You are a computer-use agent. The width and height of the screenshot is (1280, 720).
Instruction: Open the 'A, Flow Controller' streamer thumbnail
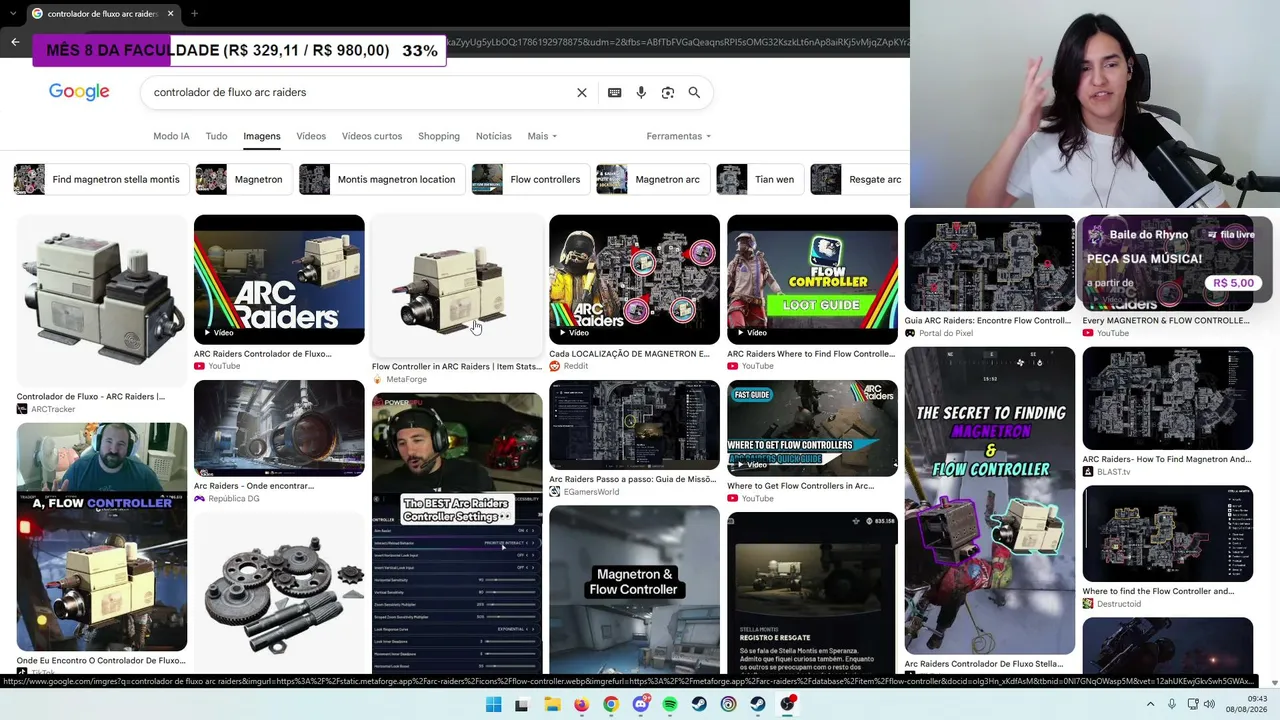102,537
